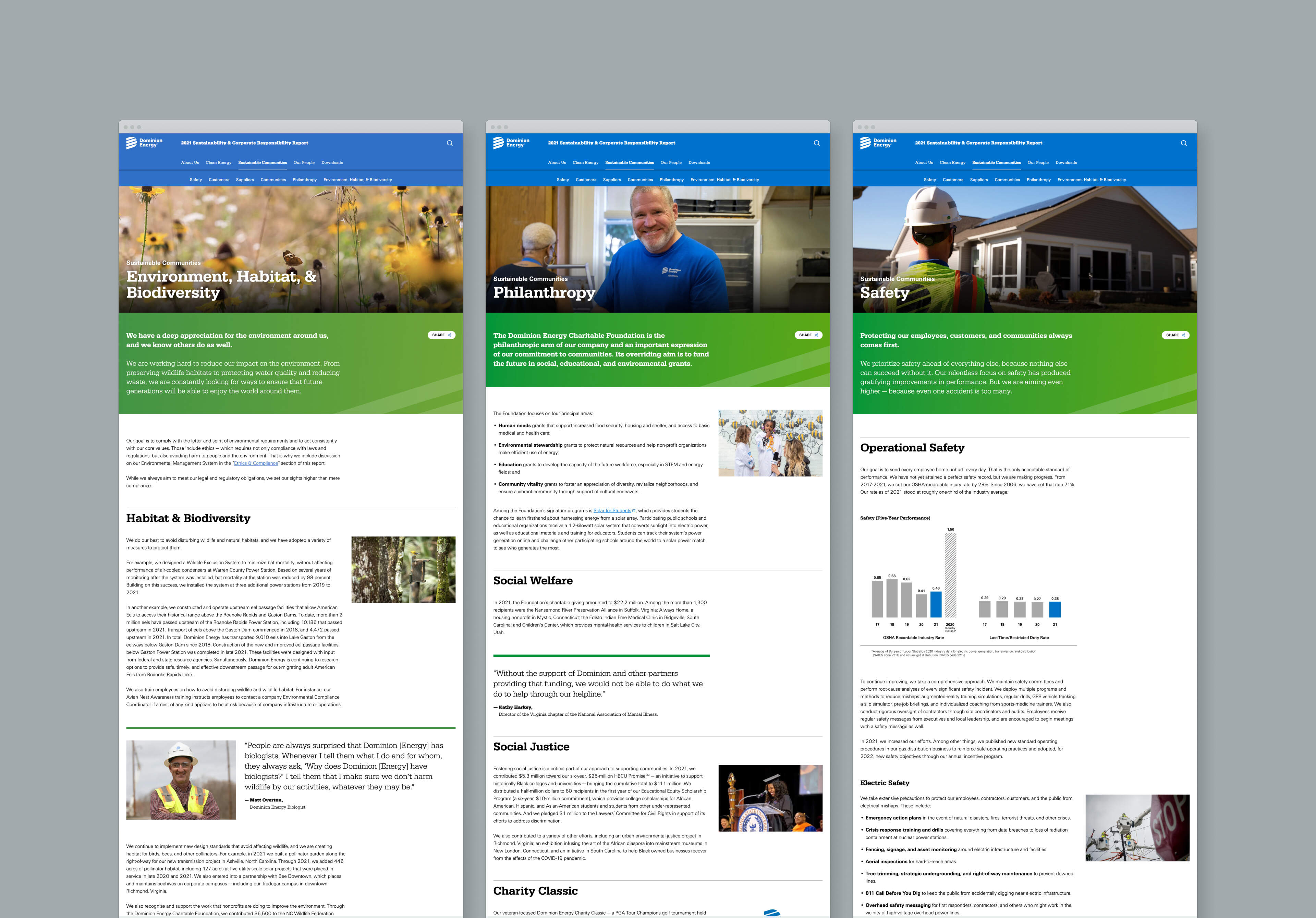Click the SHARE button on Safety page
The image size is (1316, 918).
pos(1175,335)
